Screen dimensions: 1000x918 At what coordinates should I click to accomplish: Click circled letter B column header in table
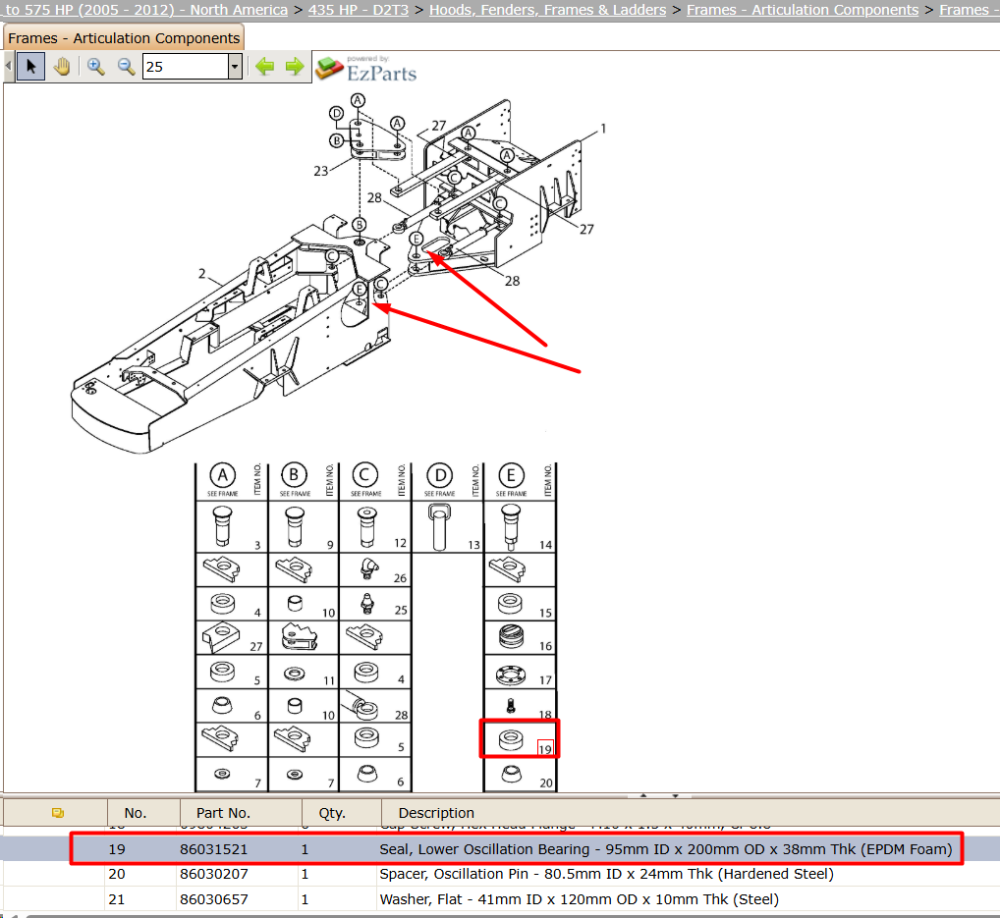pyautogui.click(x=294, y=475)
